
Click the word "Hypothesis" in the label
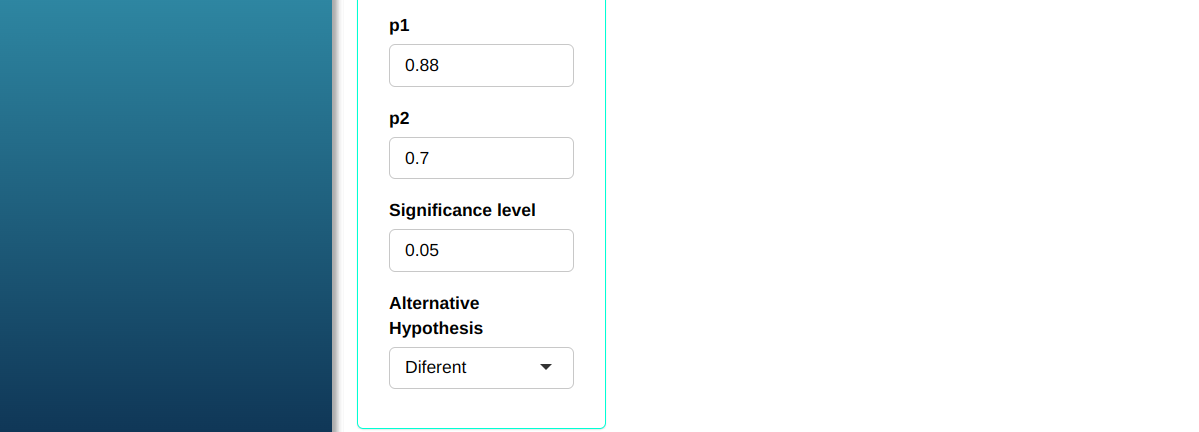(436, 328)
